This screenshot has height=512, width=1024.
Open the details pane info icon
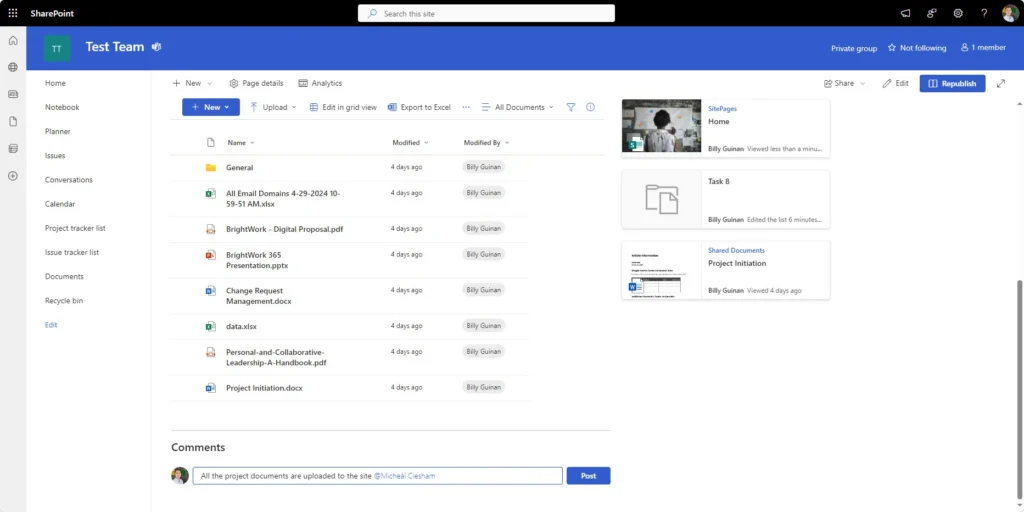590,107
